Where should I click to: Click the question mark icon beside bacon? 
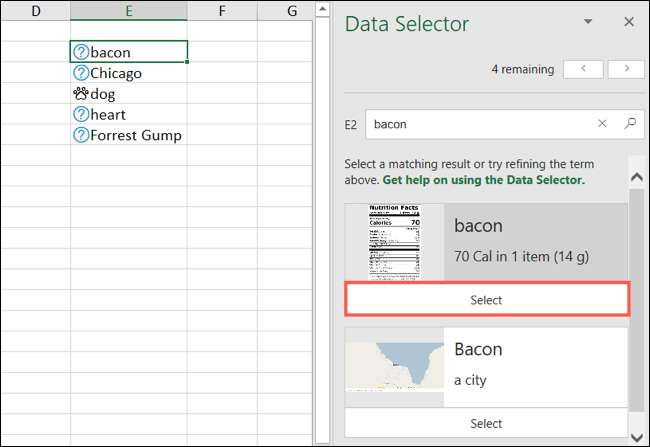(81, 52)
